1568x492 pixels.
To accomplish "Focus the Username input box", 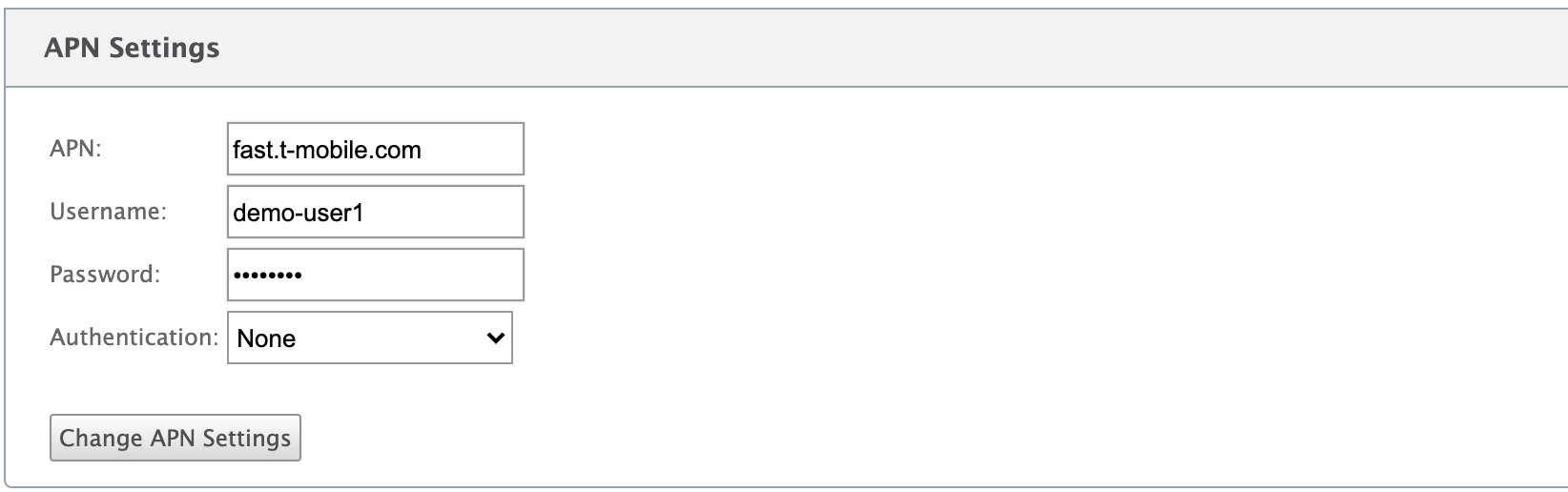I will tap(376, 212).
